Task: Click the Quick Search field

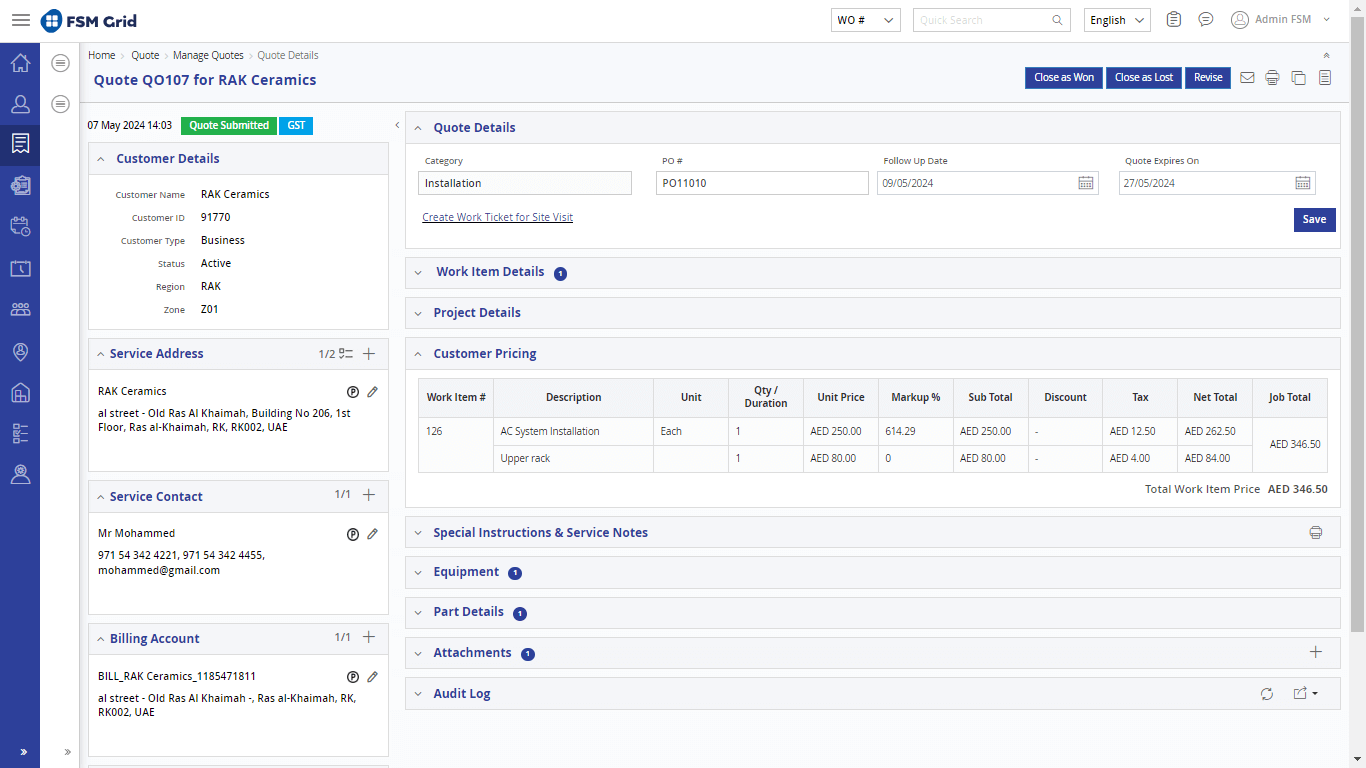Action: click(x=991, y=20)
